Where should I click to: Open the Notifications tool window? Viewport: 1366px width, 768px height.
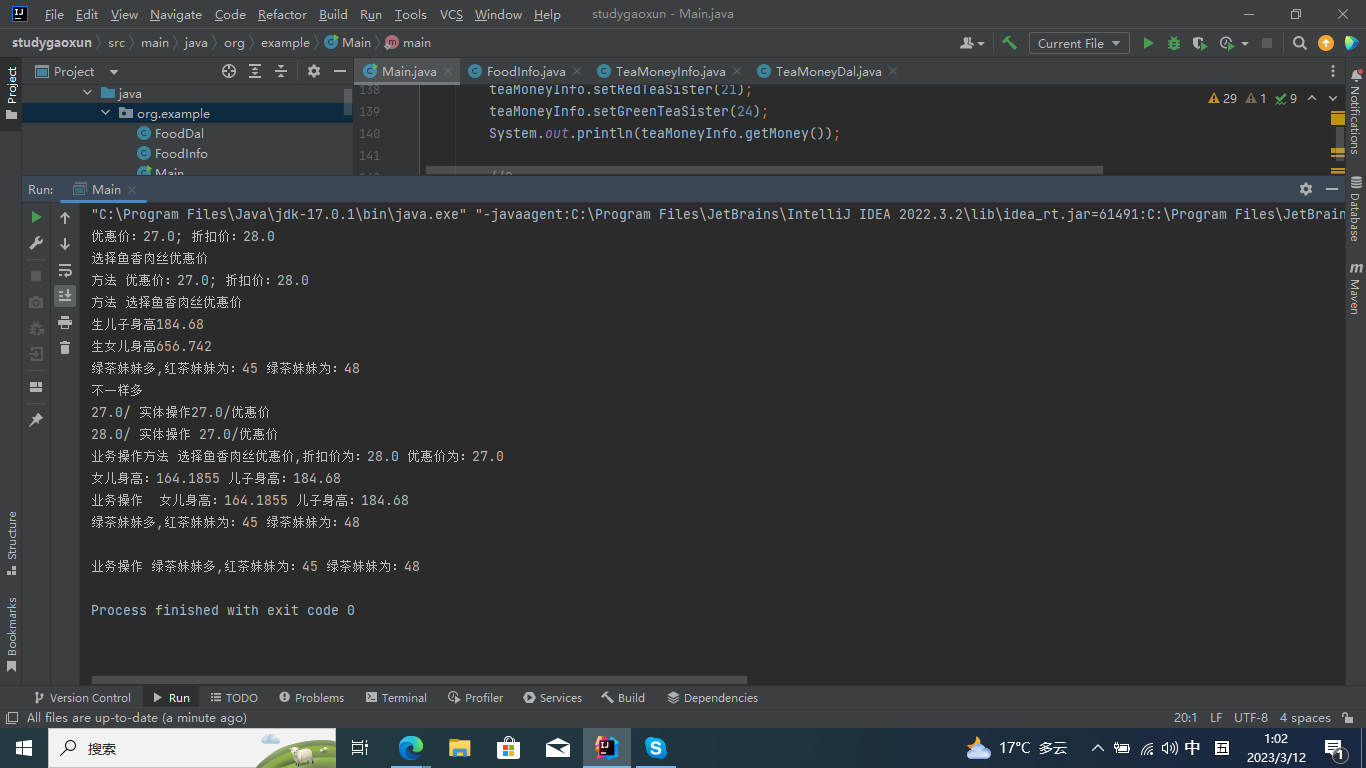pos(1356,112)
